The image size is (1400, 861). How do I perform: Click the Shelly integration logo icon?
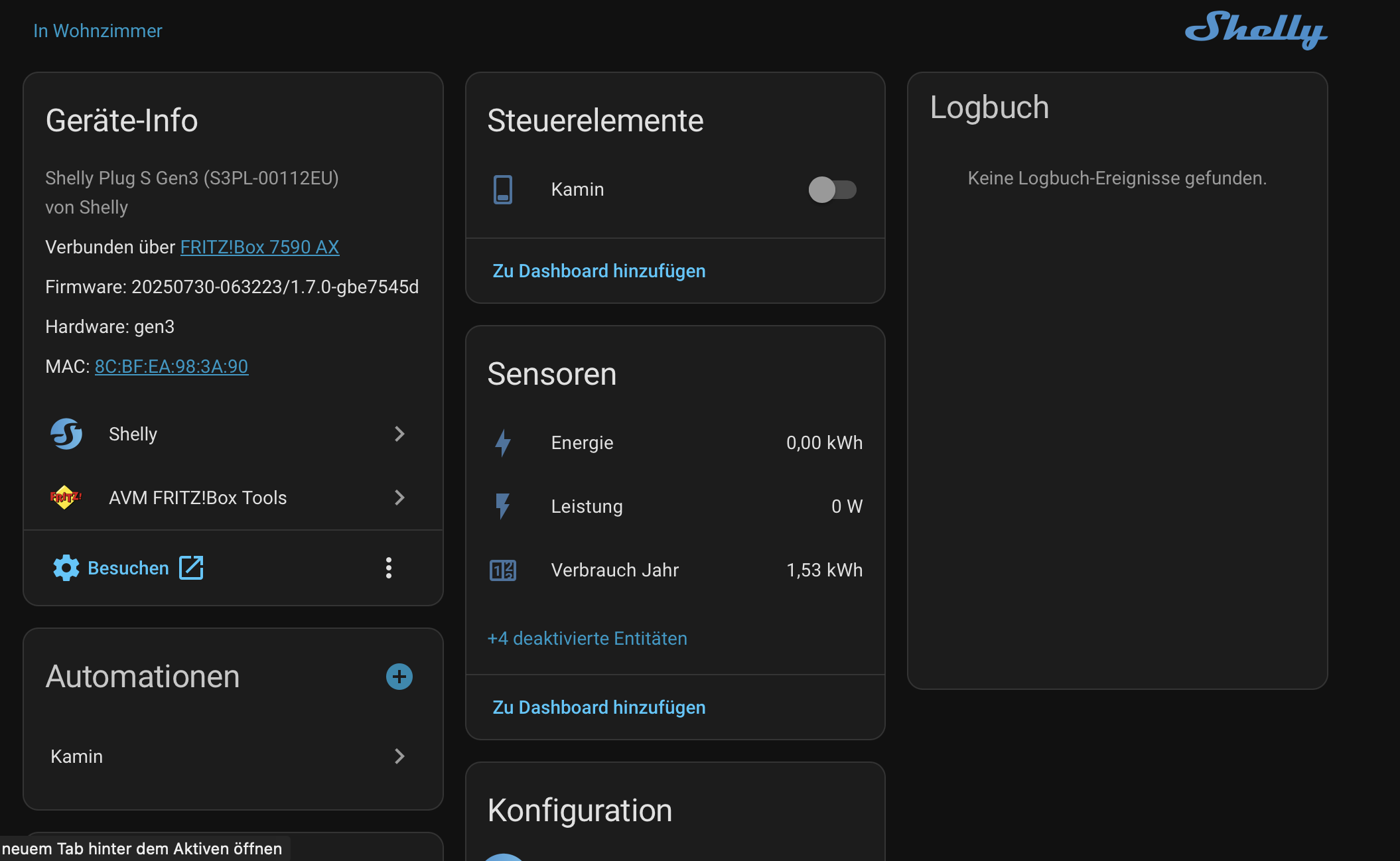pyautogui.click(x=66, y=434)
